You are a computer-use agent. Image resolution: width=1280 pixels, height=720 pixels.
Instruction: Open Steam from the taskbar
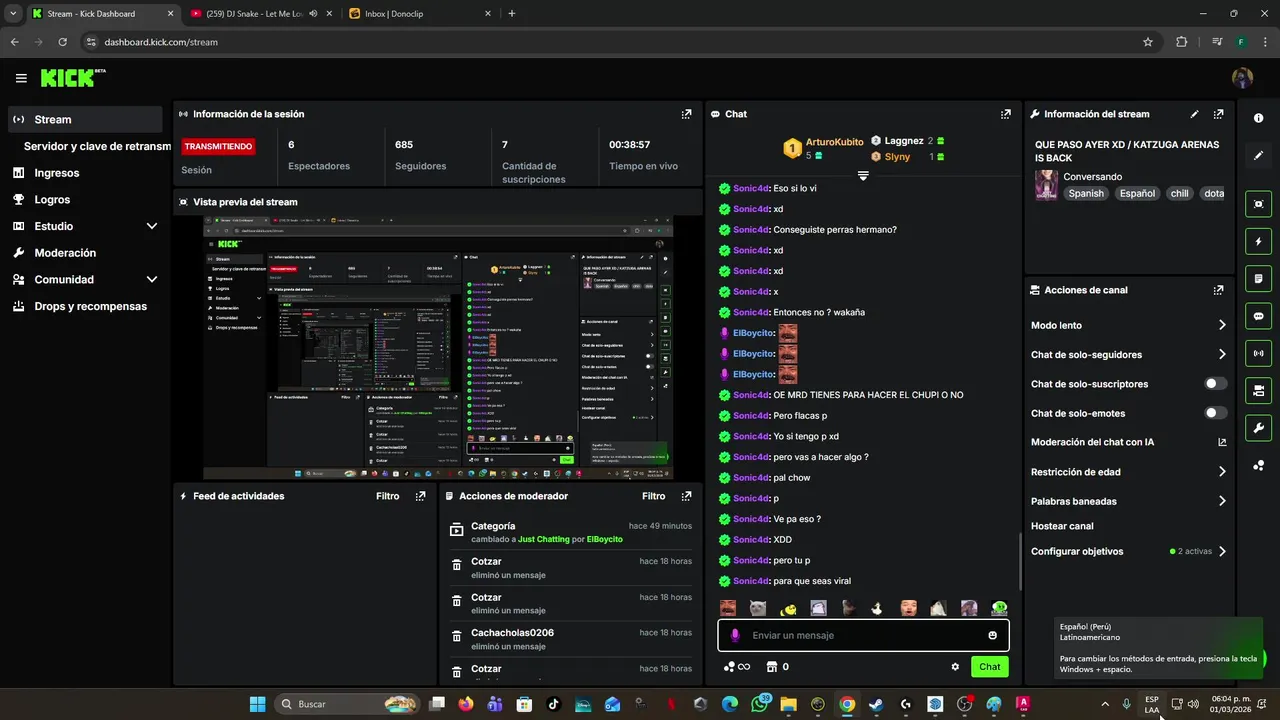[x=876, y=704]
